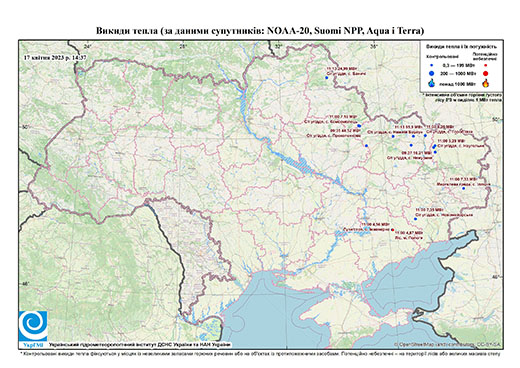Viewport: 520px width, 368px height.
Task: Click the northernmost blue heat marker
Action: click(x=327, y=78)
